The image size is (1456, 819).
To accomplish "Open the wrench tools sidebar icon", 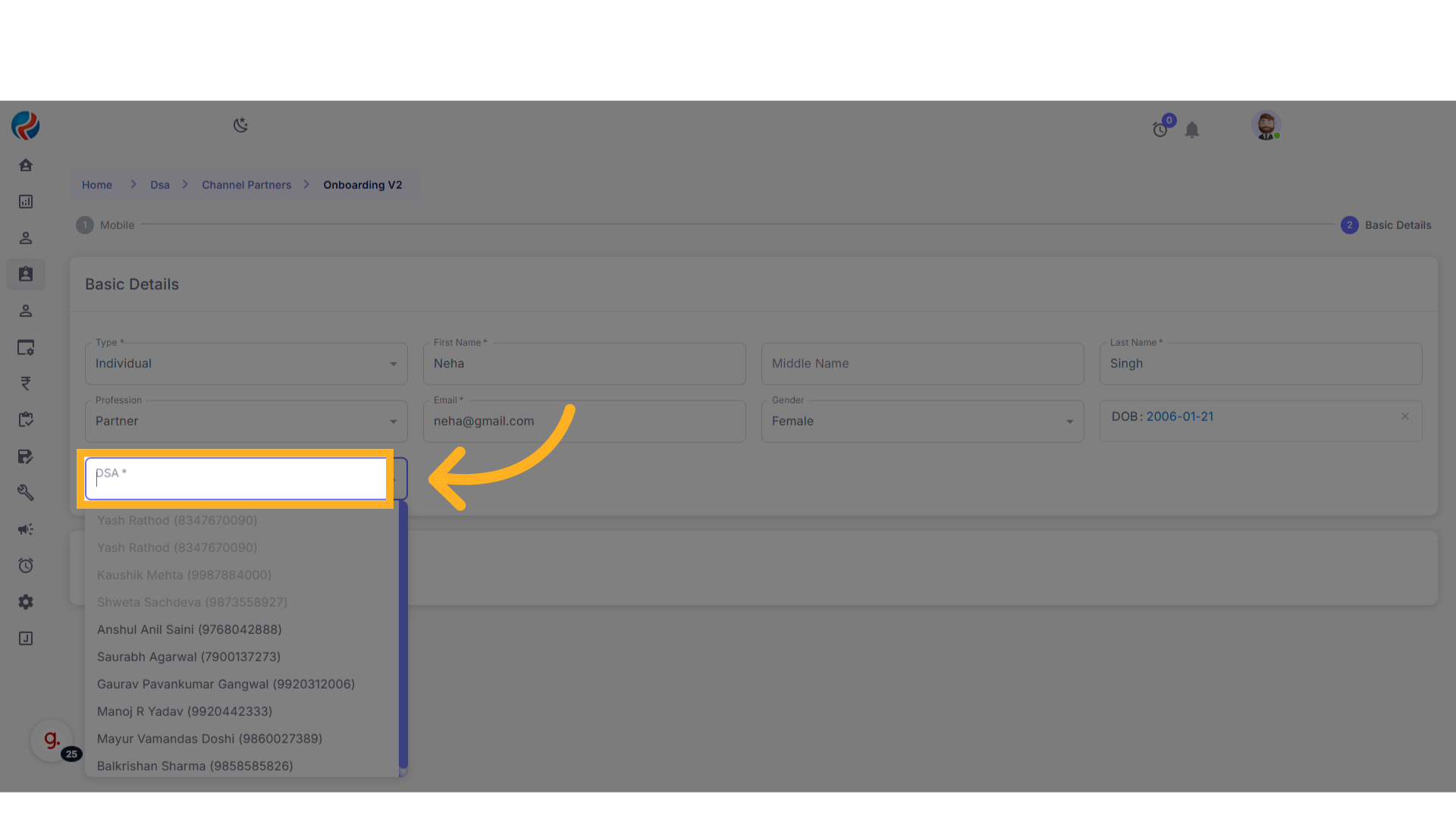I will click(x=26, y=493).
